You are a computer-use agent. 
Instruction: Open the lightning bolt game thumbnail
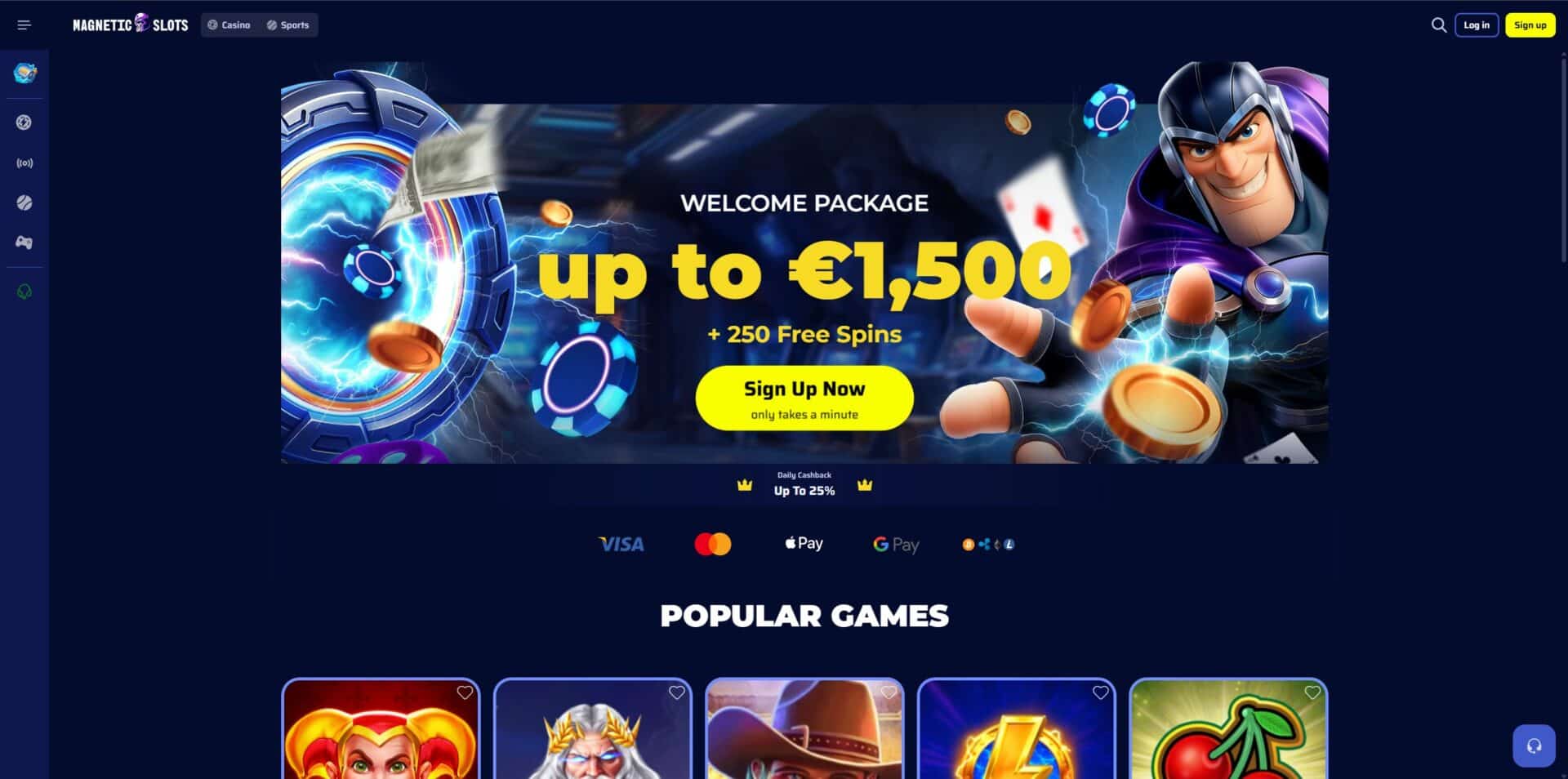[x=1016, y=728]
